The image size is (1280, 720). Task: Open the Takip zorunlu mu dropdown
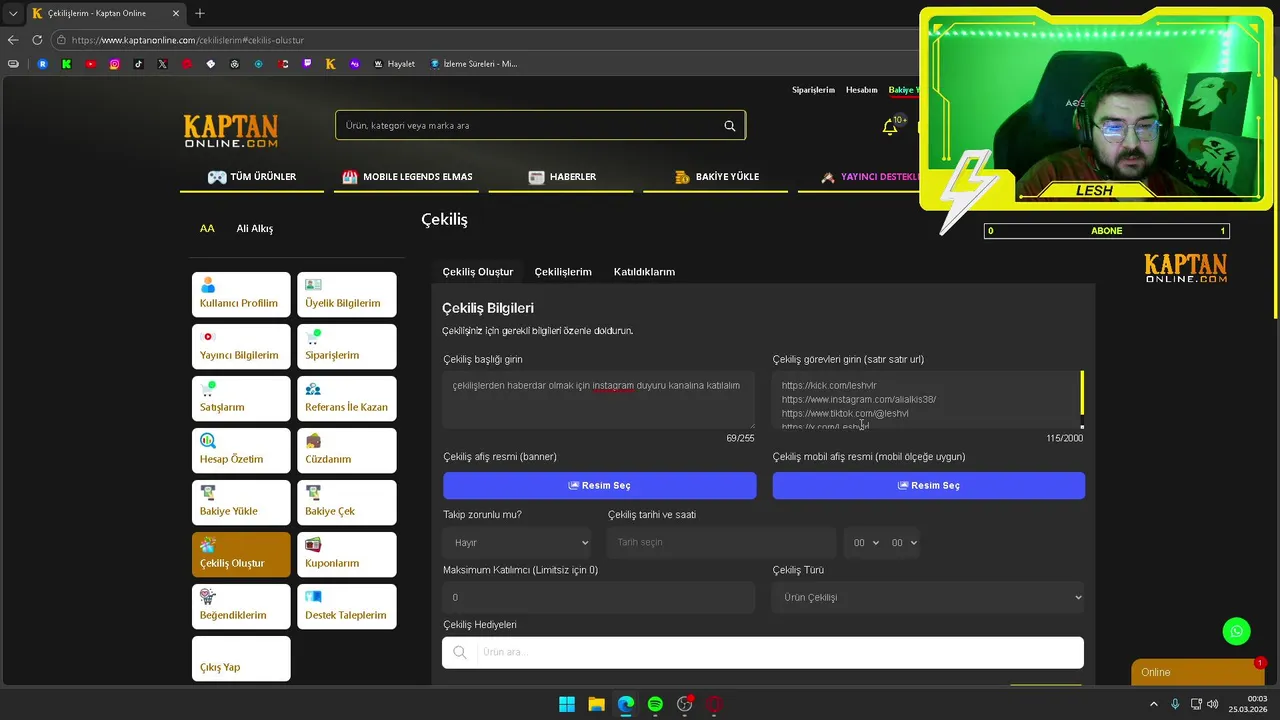(517, 542)
